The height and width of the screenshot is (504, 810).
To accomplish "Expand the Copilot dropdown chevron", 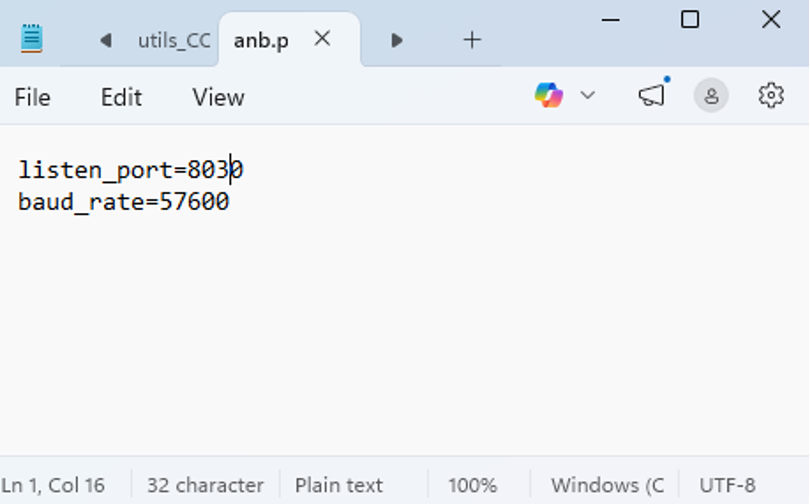I will (588, 95).
